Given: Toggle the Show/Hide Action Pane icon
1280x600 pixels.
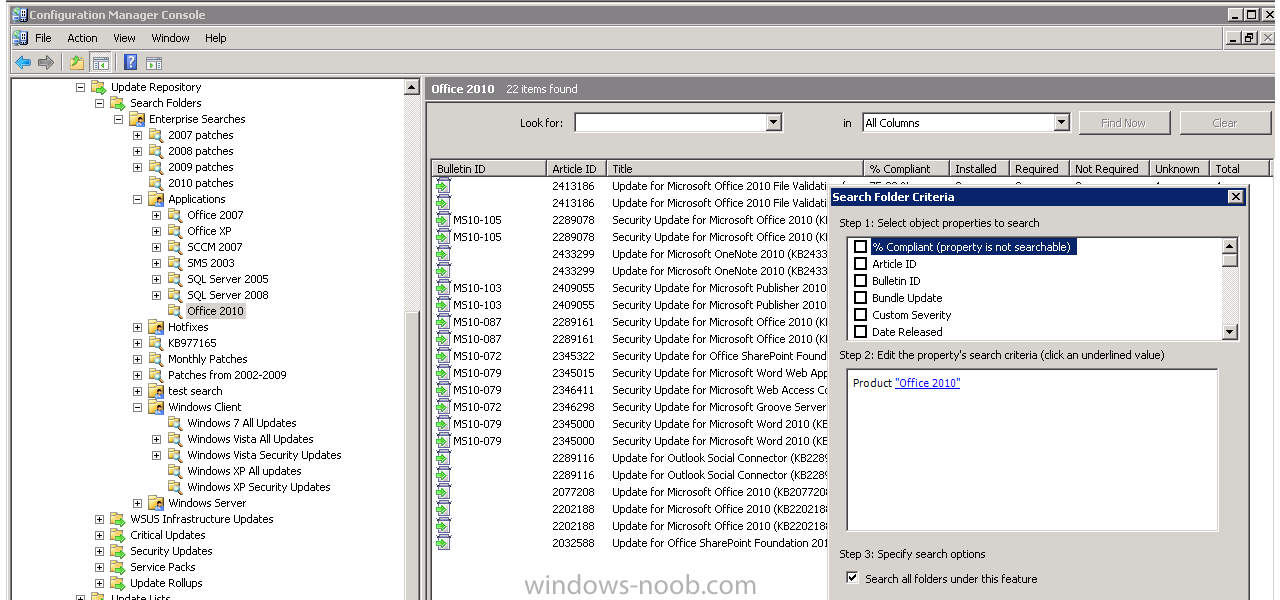Looking at the screenshot, I should click(153, 62).
